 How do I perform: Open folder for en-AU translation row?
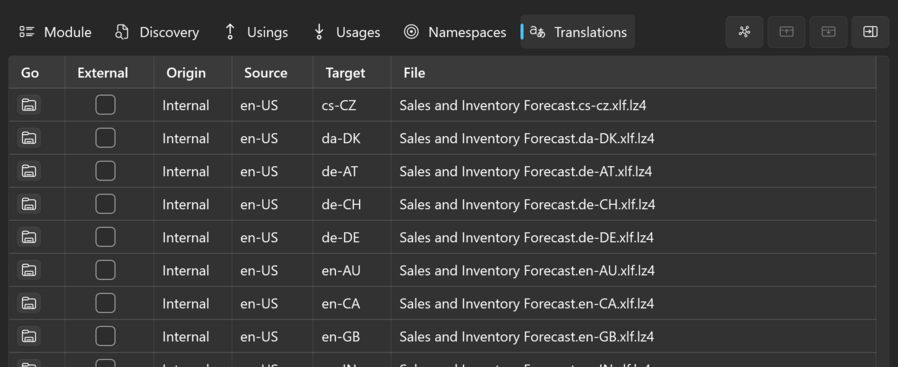(29, 270)
